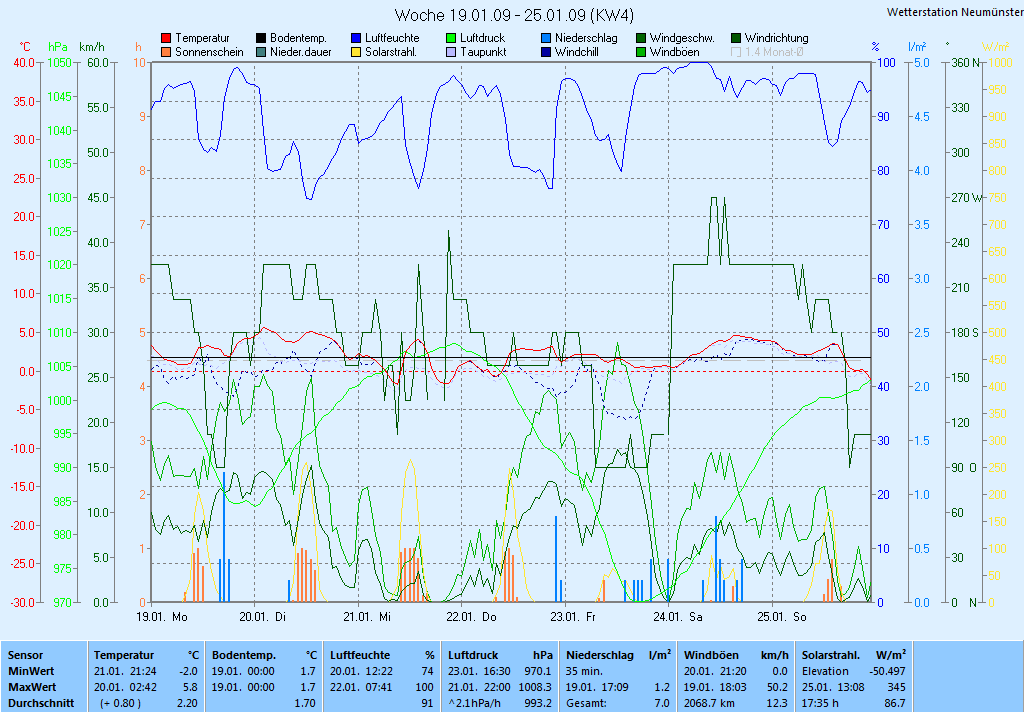The image size is (1024, 712).
Task: Click the 'Sensor' header in the table
Action: pos(25,655)
